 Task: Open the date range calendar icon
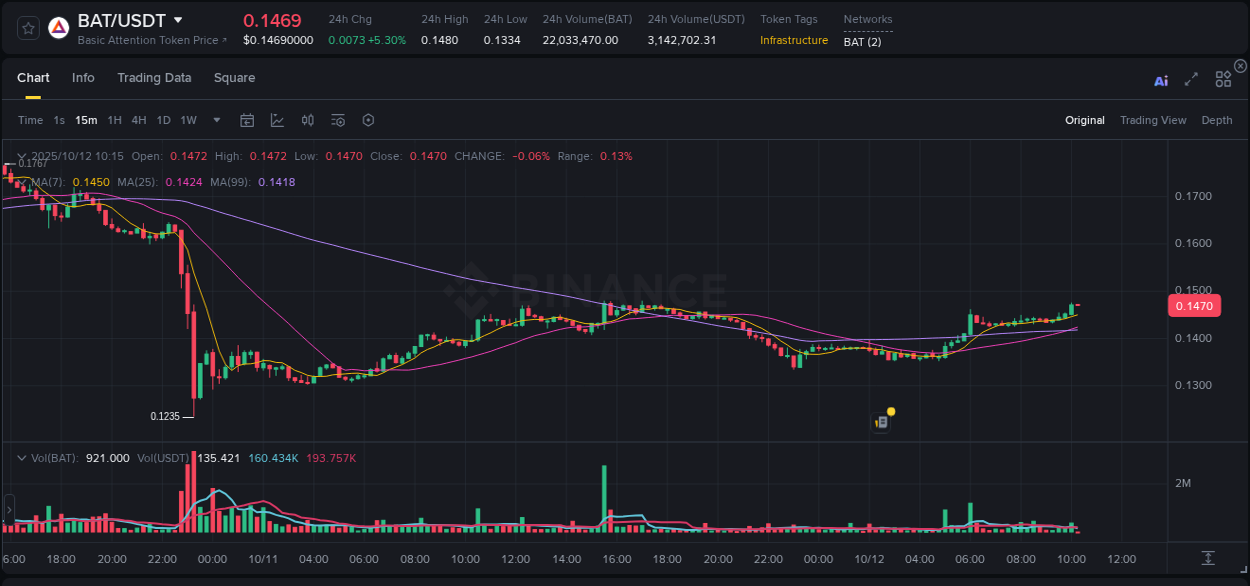pos(247,120)
